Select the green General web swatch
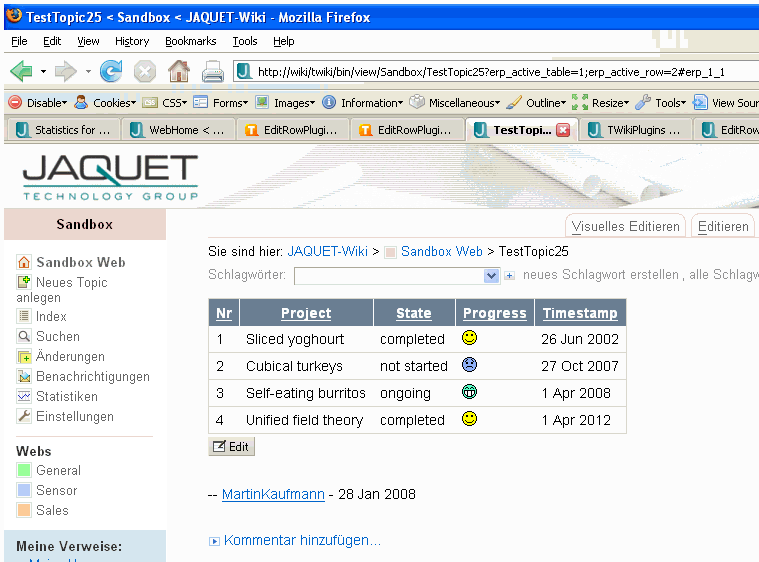Image resolution: width=759 pixels, height=562 pixels. coord(25,470)
